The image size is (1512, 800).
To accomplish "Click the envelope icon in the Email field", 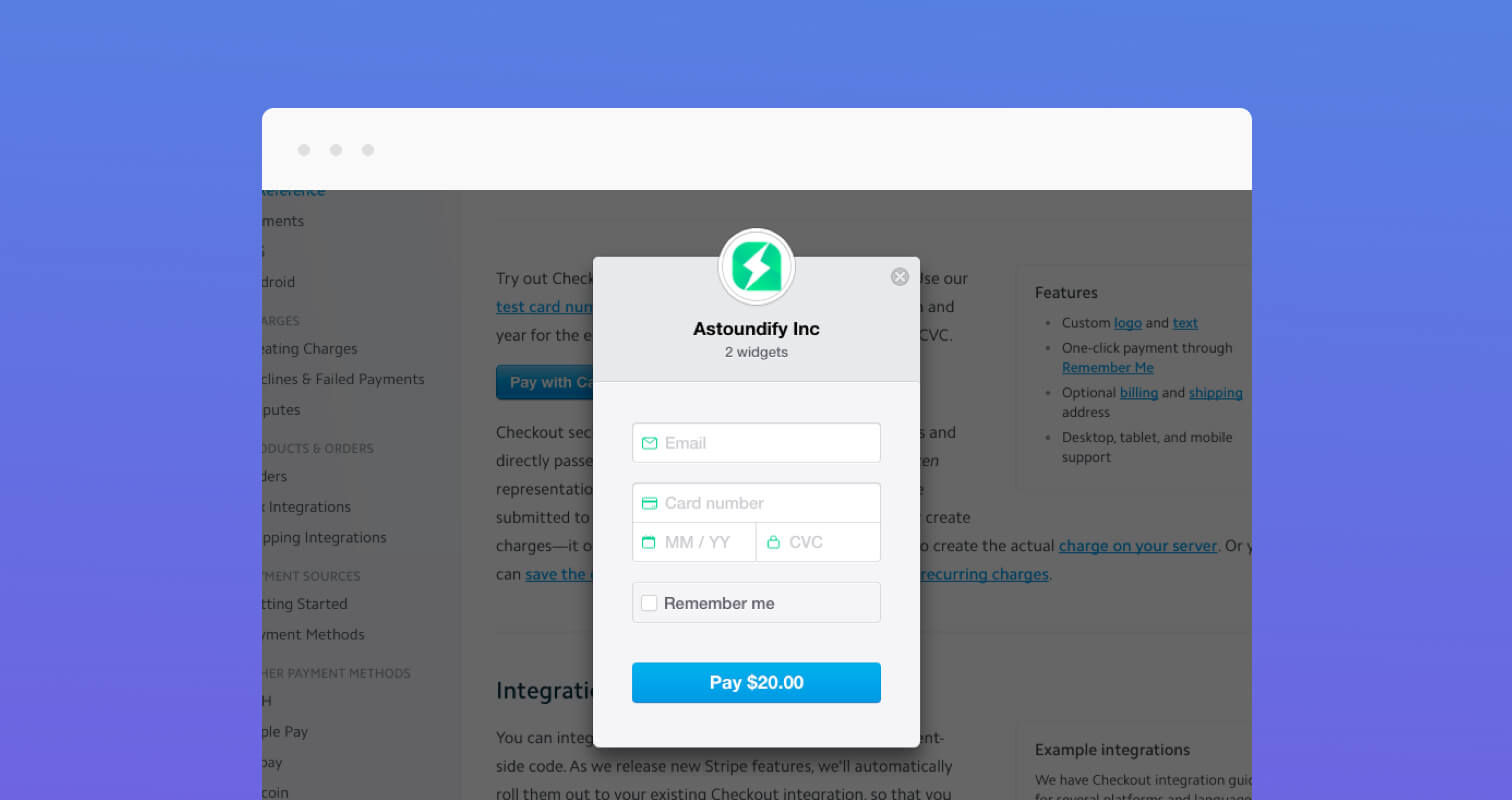I will 649,443.
